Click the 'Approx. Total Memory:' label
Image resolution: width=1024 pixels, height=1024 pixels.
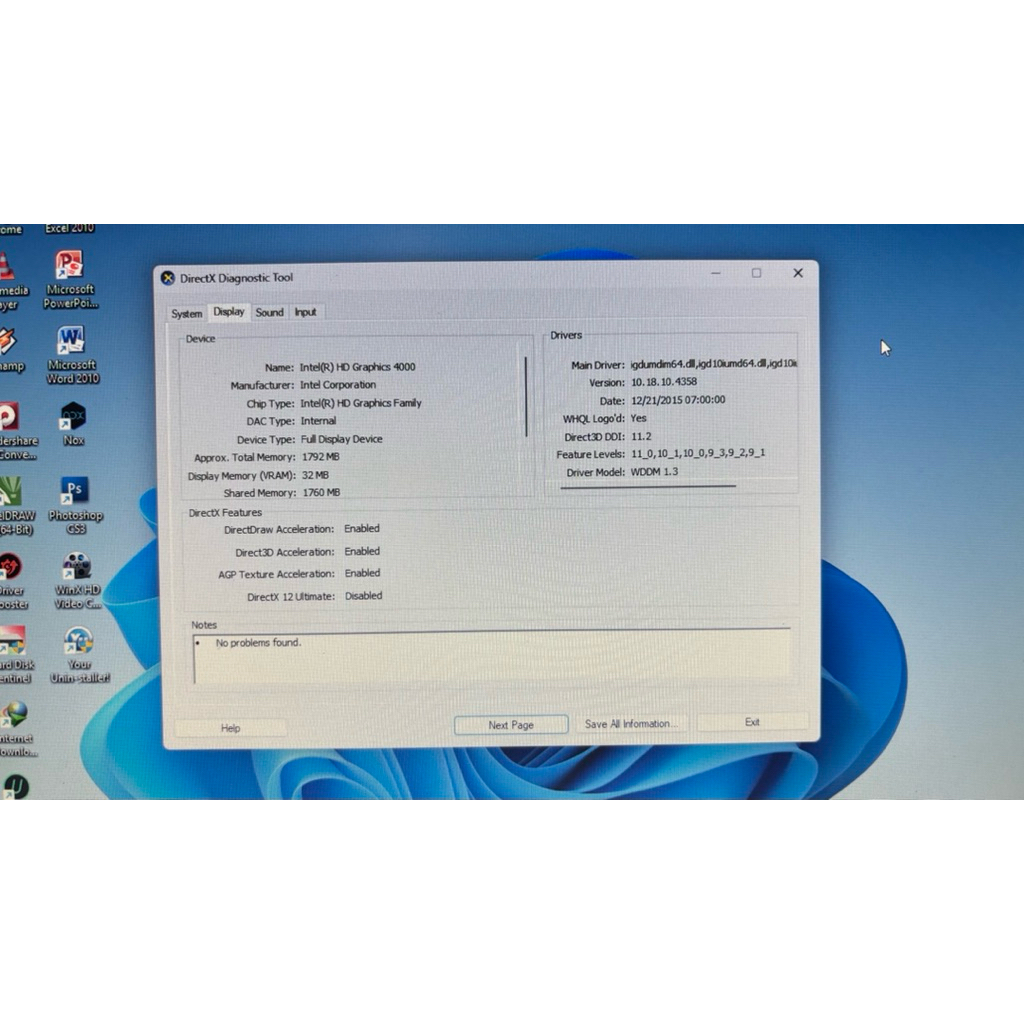pos(244,457)
